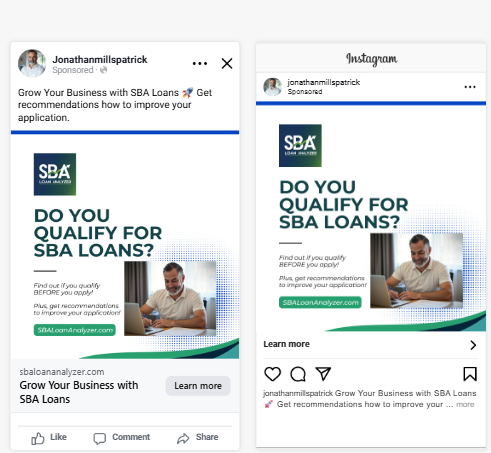This screenshot has width=491, height=453.
Task: Tap the Instagram heart like icon
Action: pos(272,374)
